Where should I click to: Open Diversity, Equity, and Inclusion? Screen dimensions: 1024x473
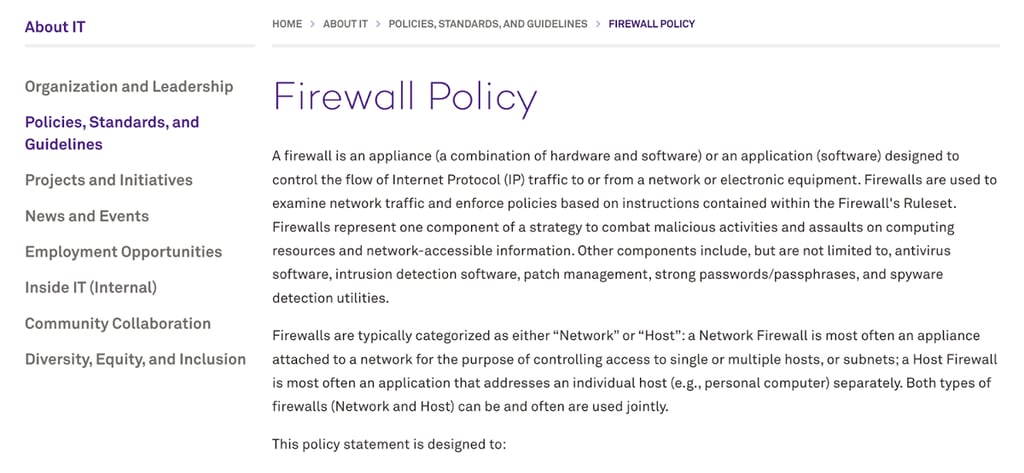pyautogui.click(x=135, y=360)
